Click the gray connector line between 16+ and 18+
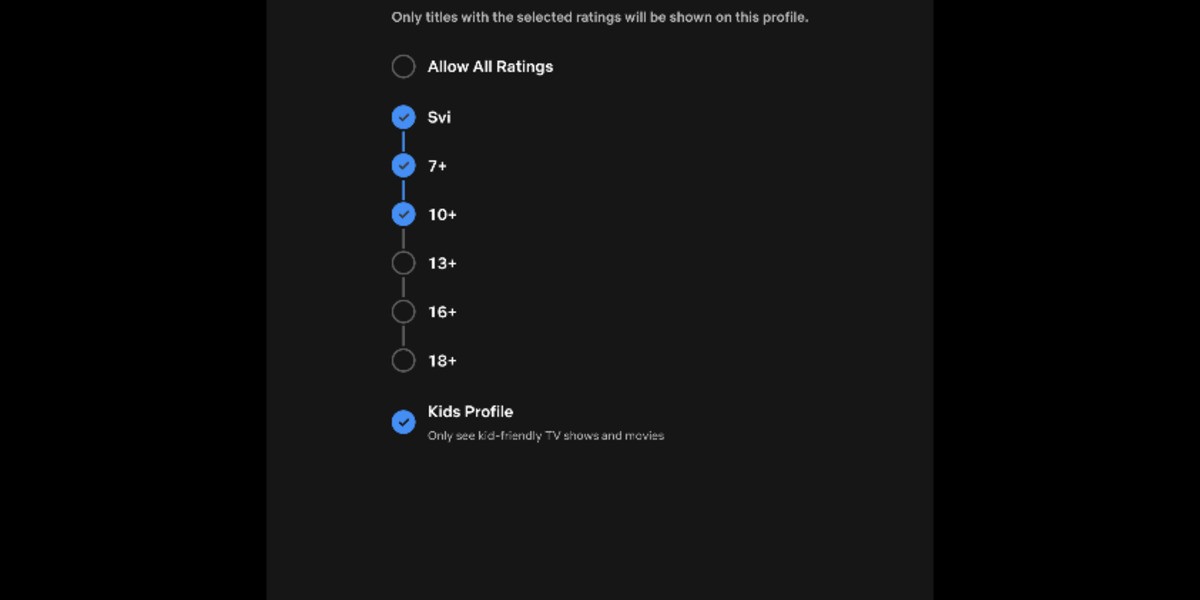Screen dimensions: 1200x600 tap(403, 336)
